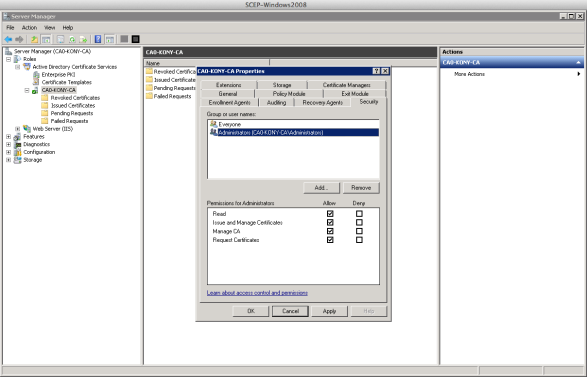Open the File menu

pyautogui.click(x=10, y=28)
